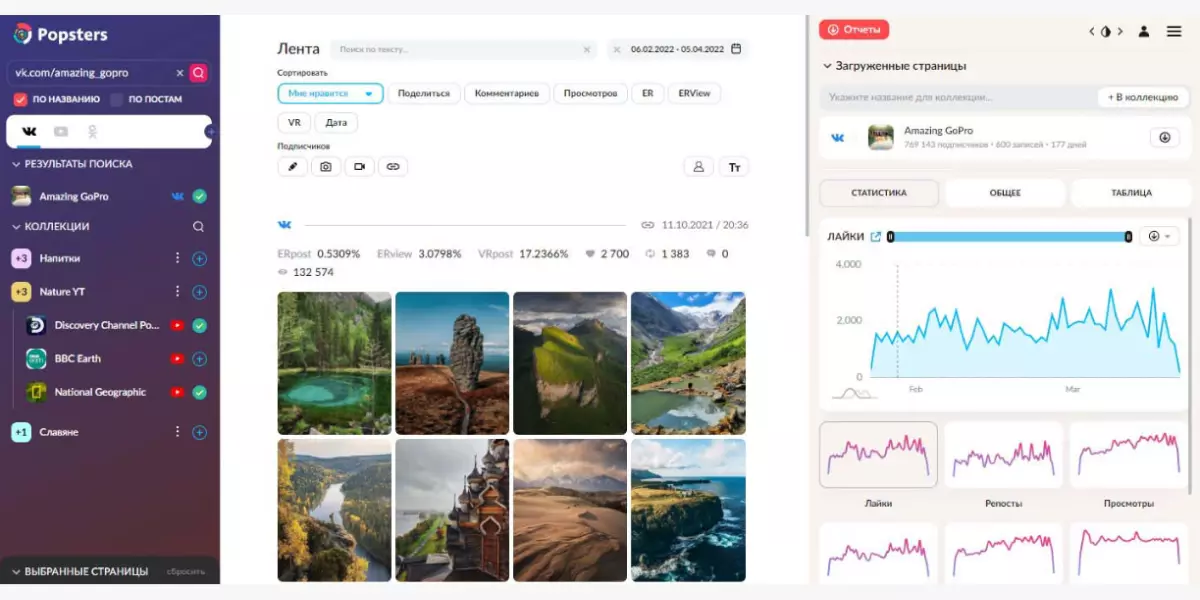Click the pink search button

(198, 73)
